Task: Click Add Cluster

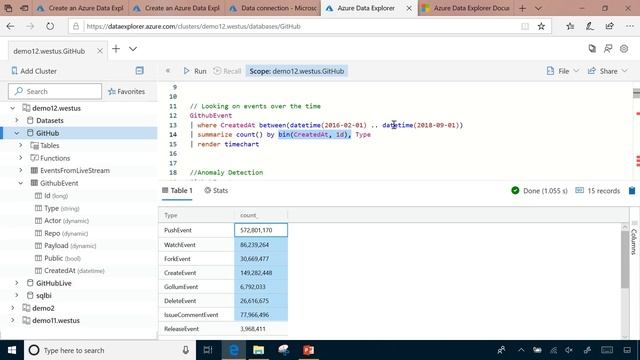Action: [x=34, y=71]
